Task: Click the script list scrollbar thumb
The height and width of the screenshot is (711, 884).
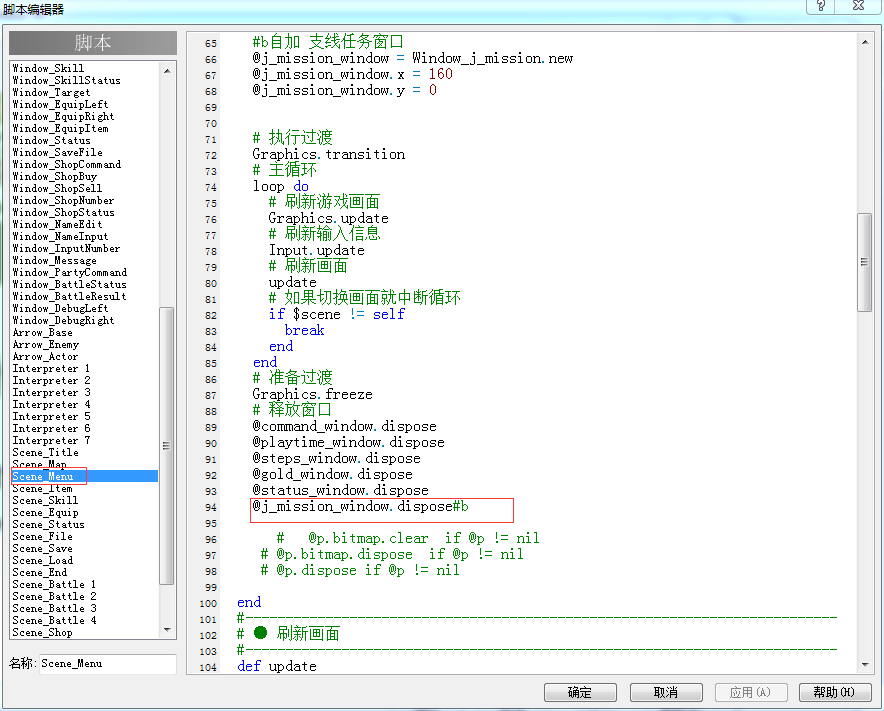Action: 166,445
